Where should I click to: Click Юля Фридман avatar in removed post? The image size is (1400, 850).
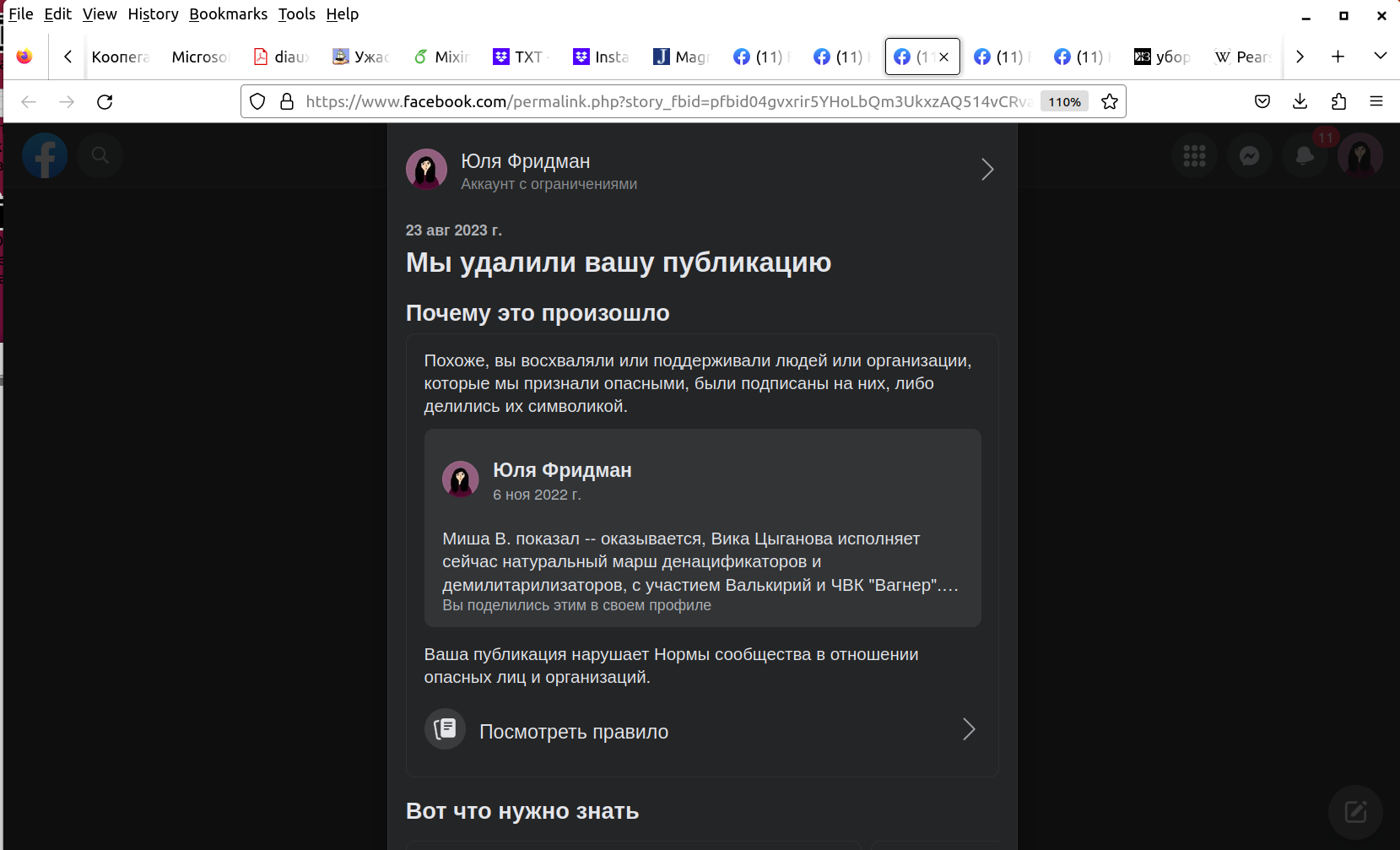[x=461, y=479]
